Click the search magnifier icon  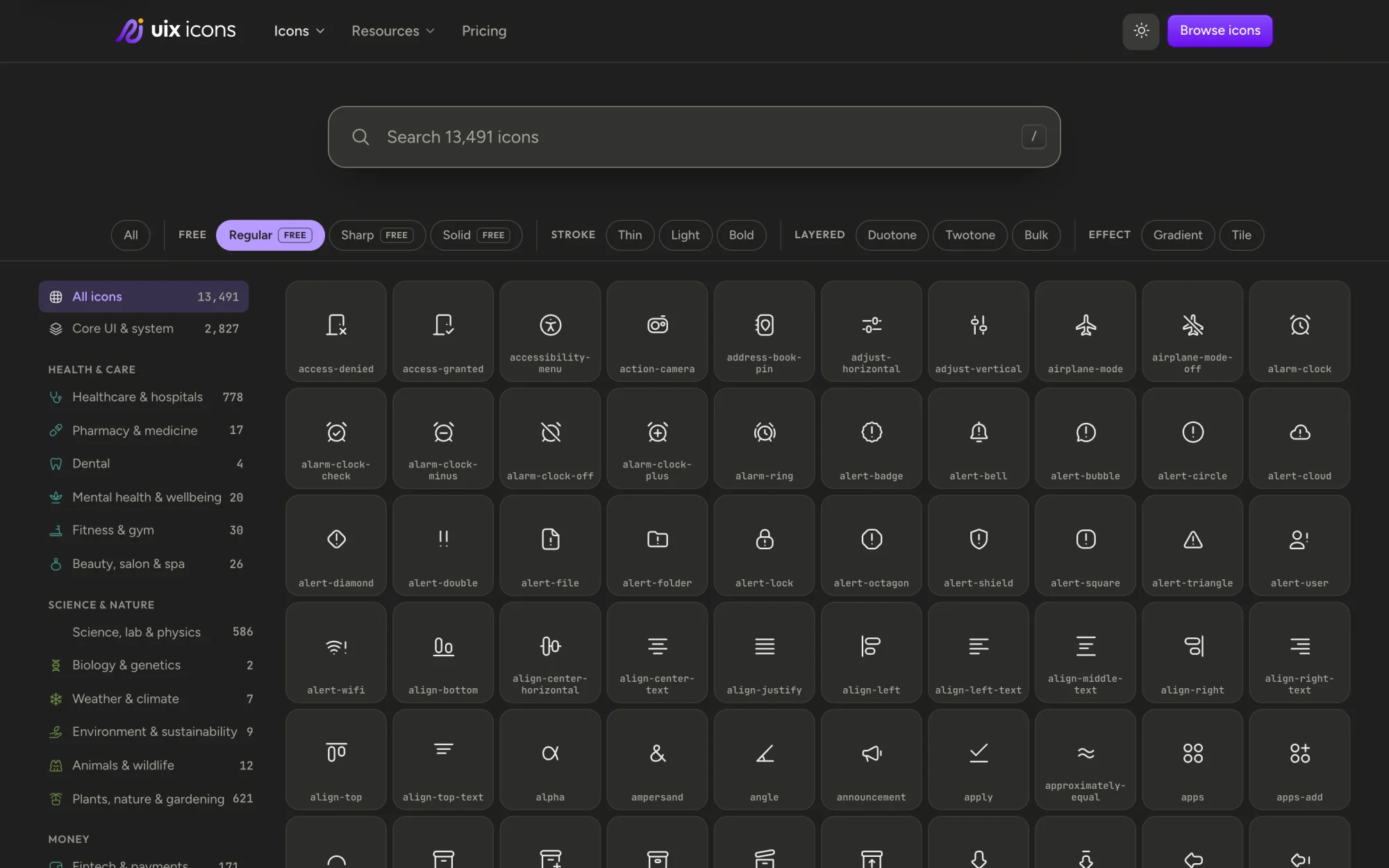pyautogui.click(x=360, y=137)
